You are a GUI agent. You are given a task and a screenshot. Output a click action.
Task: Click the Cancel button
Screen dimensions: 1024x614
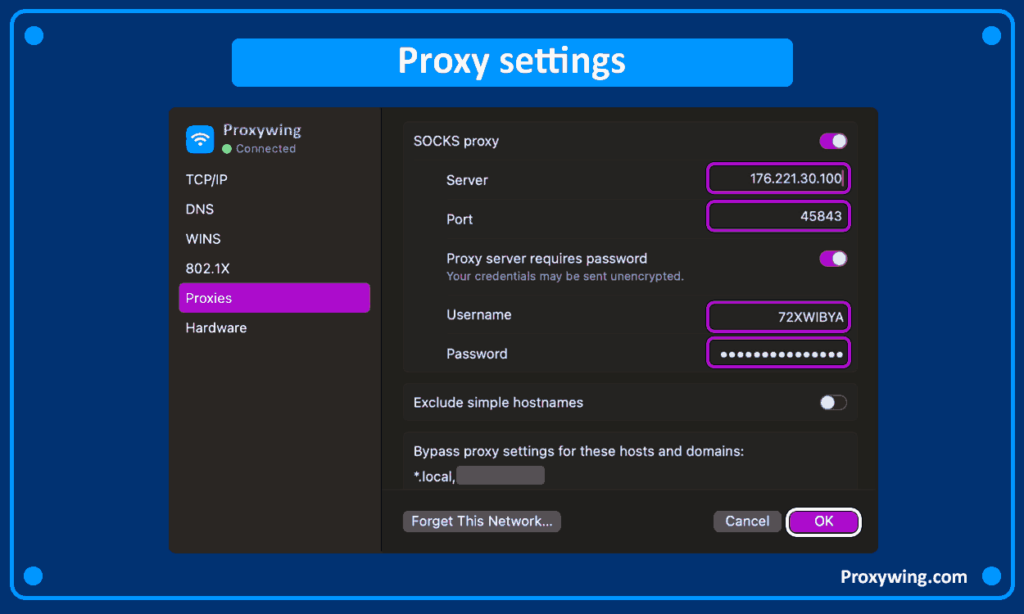coord(747,521)
